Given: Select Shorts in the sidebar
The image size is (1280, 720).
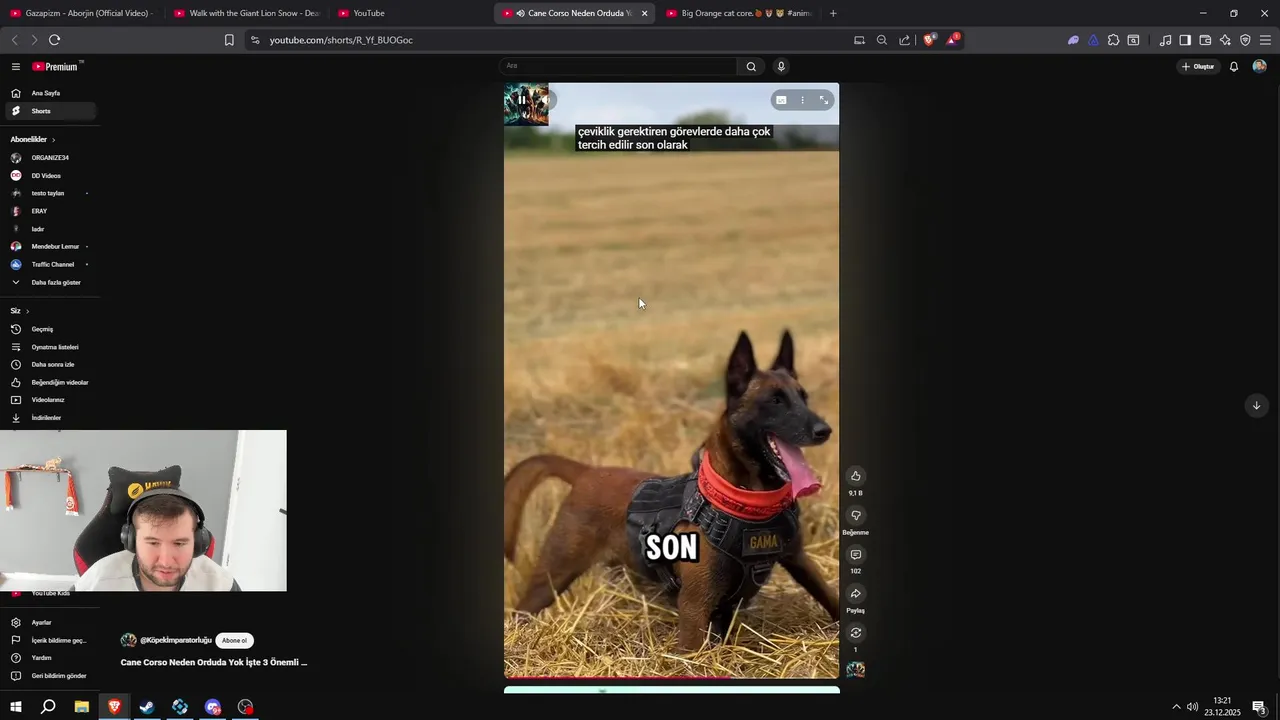Looking at the screenshot, I should point(52,111).
